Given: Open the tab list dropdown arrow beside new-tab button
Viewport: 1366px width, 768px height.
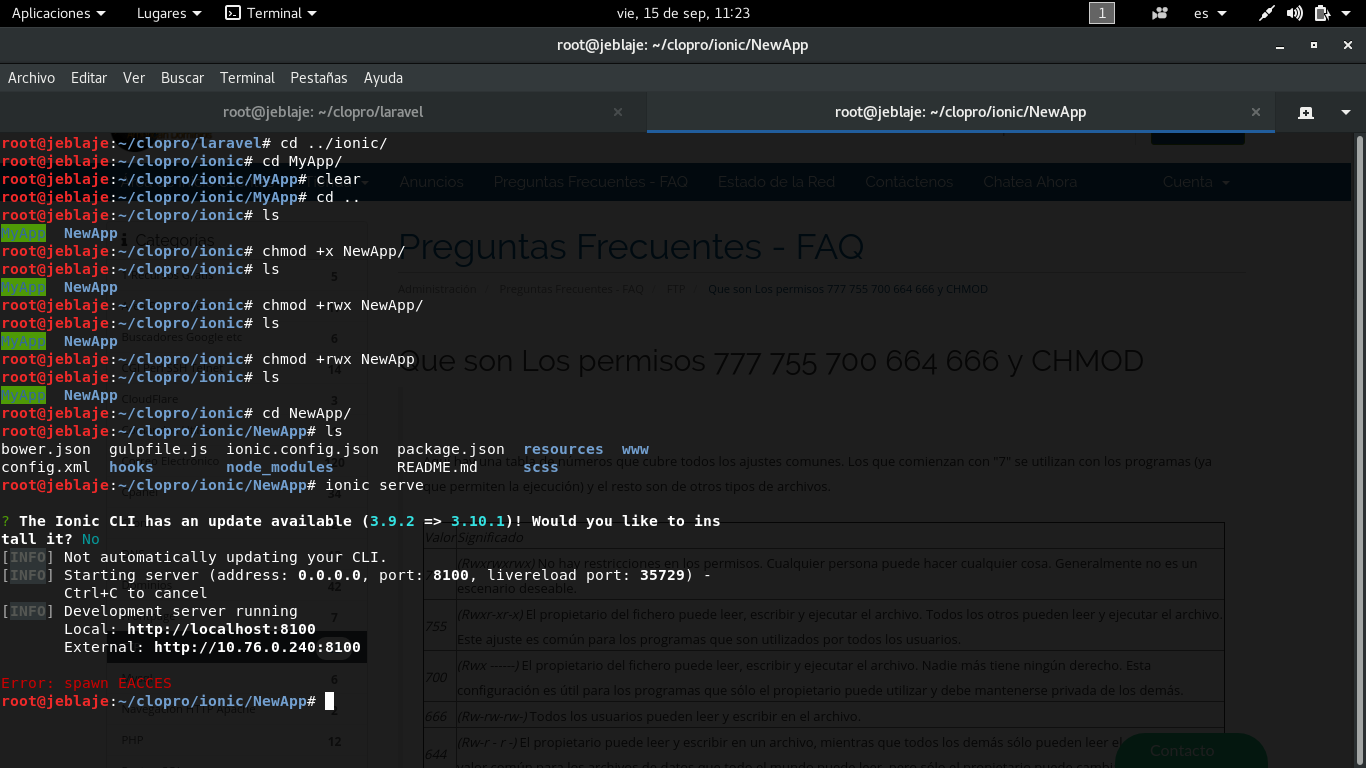Looking at the screenshot, I should tap(1346, 112).
